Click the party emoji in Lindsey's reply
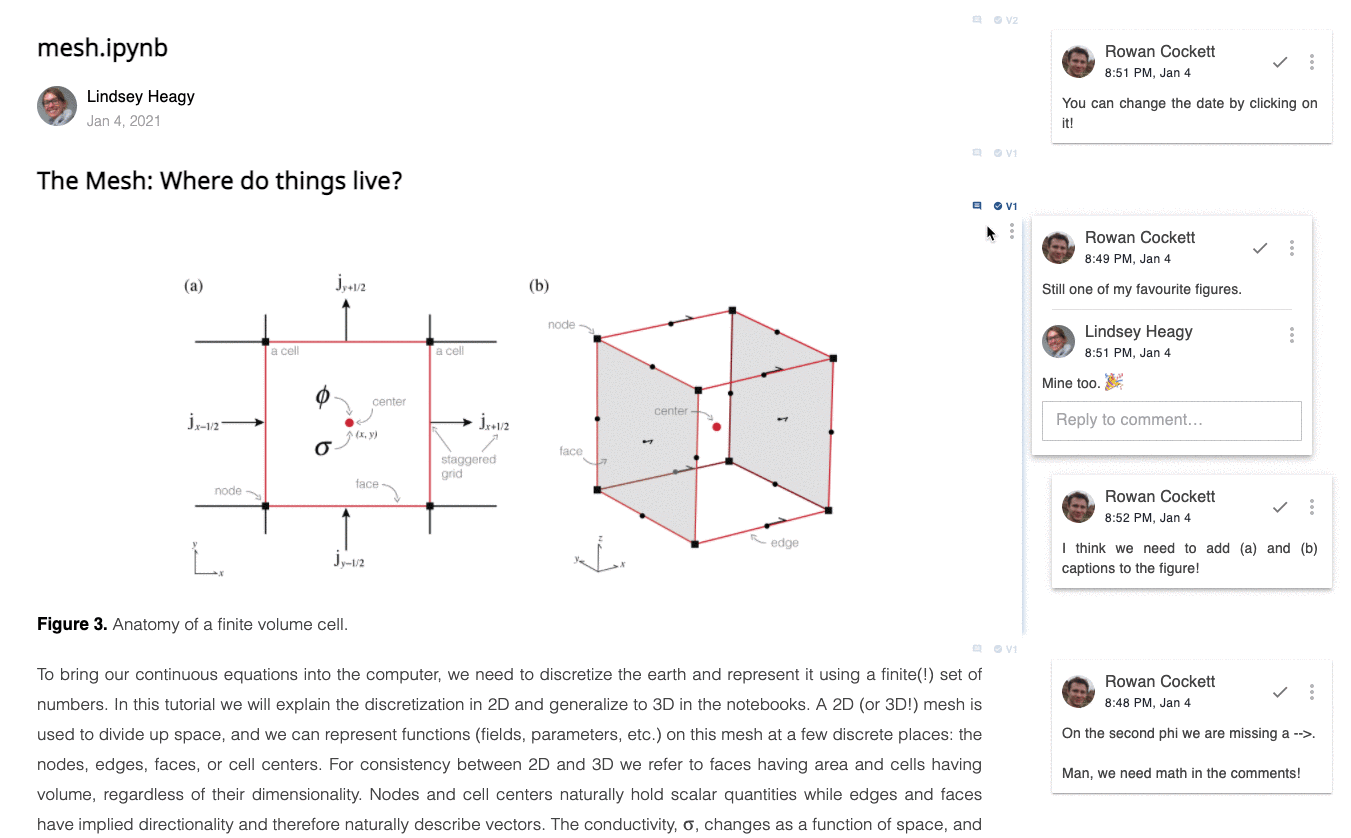Screen dimensions: 1351x838 click(1113, 381)
